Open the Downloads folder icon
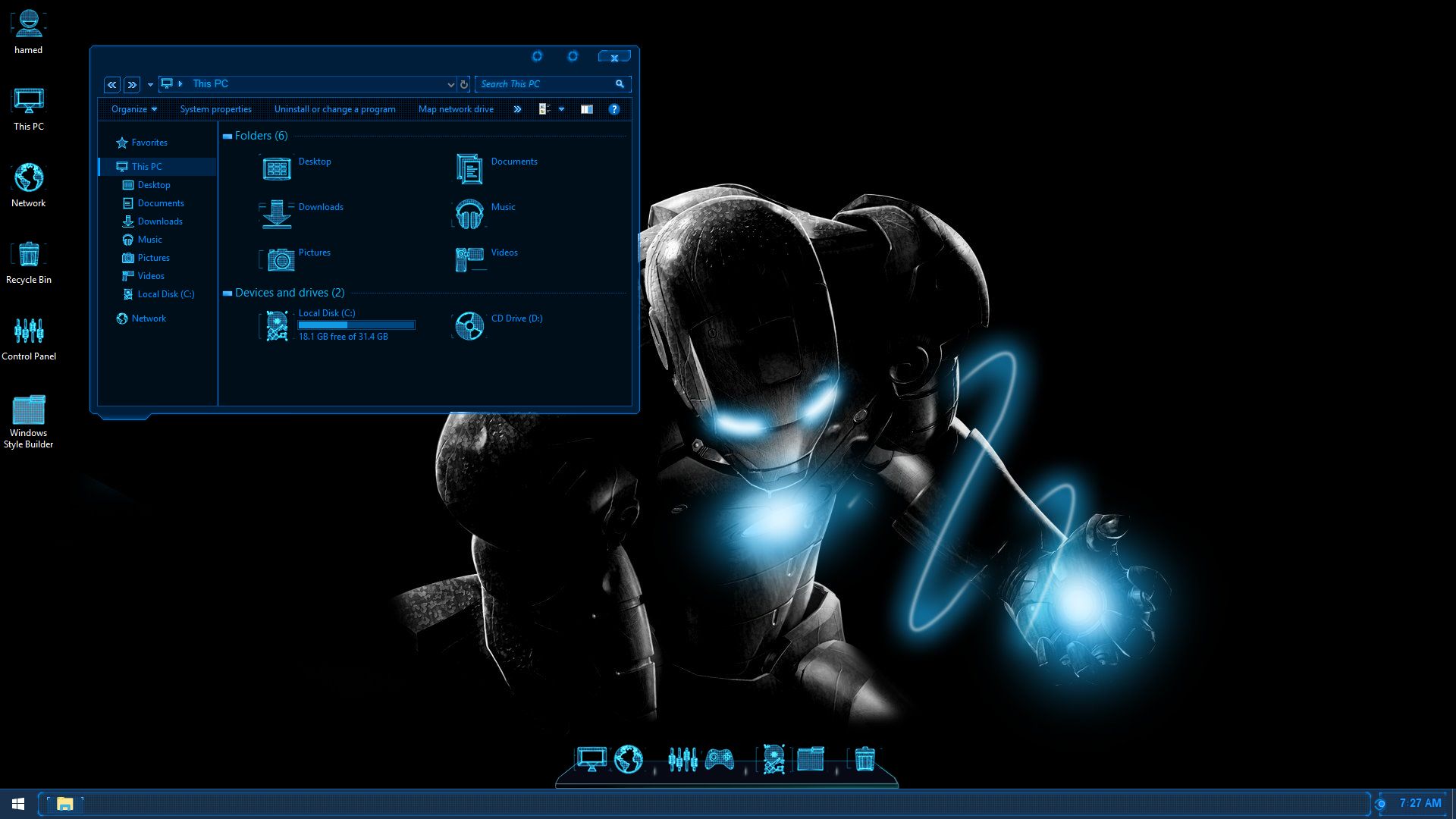The width and height of the screenshot is (1456, 819). pos(277,214)
